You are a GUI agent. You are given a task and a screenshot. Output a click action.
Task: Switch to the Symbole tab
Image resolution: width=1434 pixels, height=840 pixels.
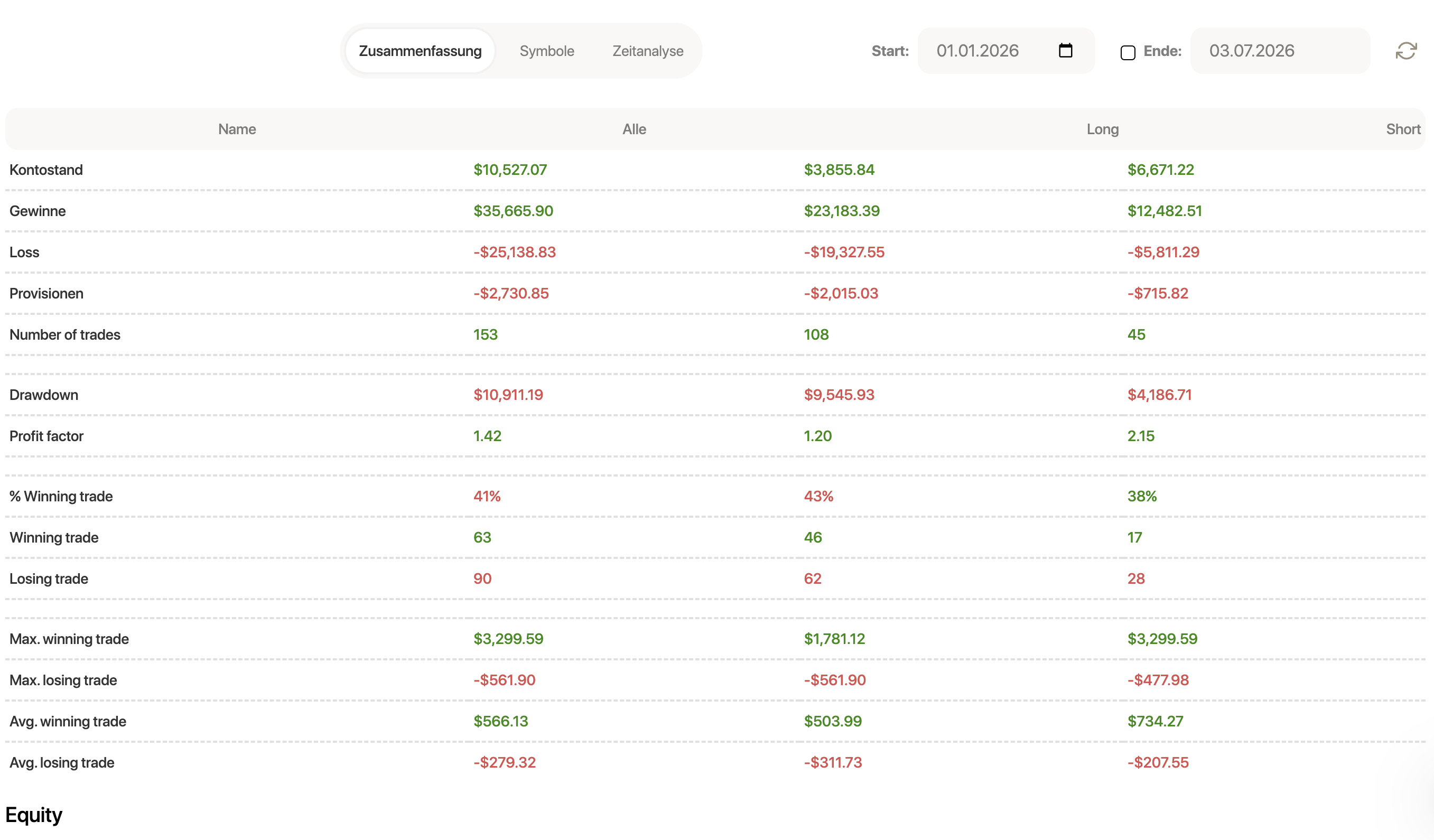coord(546,51)
